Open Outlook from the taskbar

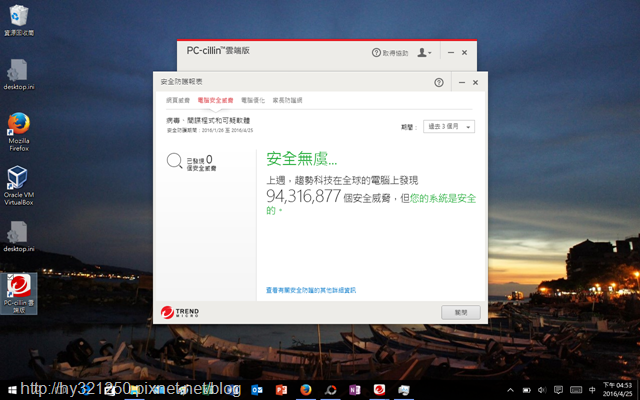click(x=257, y=390)
